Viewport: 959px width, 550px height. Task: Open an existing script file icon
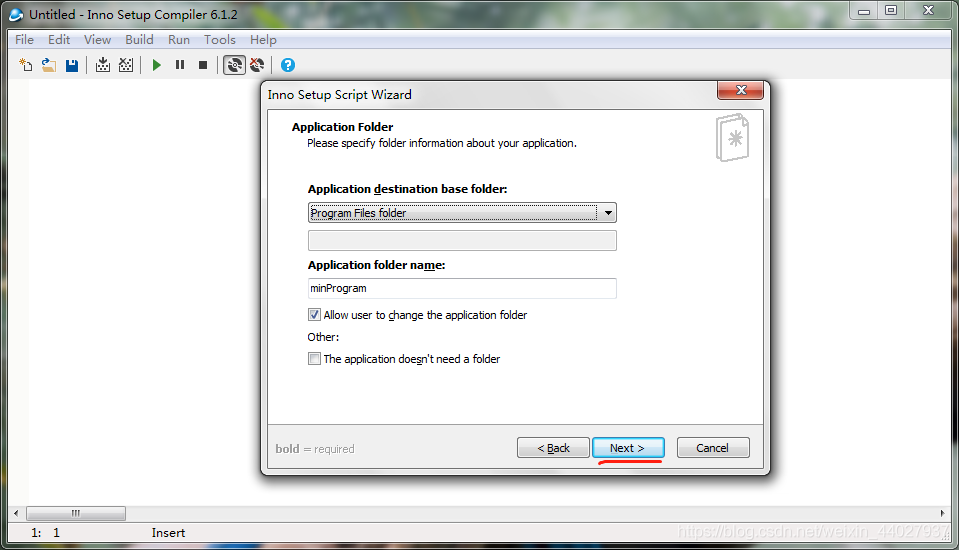pyautogui.click(x=49, y=65)
